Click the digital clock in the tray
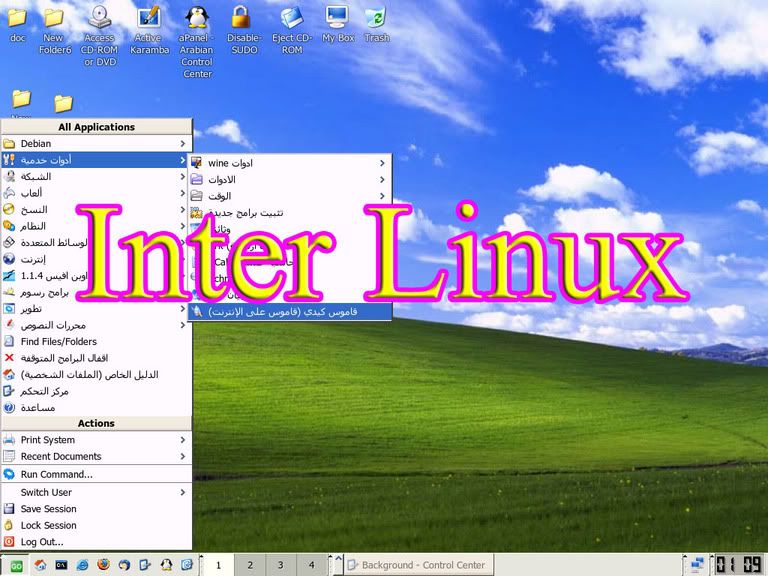The height and width of the screenshot is (576, 768). click(738, 565)
